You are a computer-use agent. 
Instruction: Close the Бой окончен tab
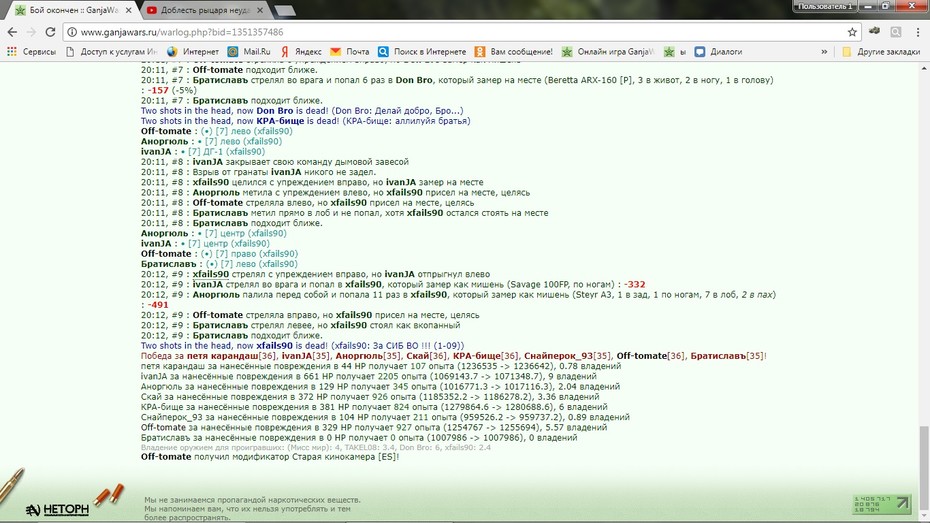(x=129, y=10)
